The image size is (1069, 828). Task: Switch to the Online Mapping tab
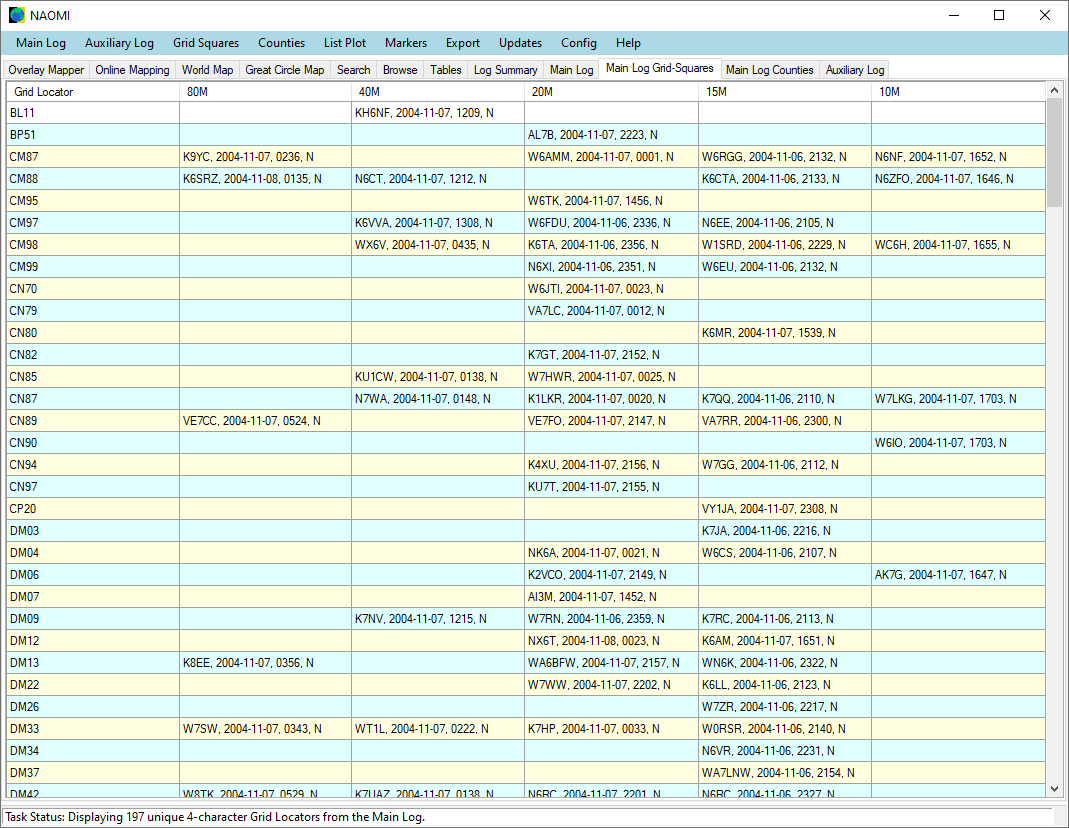coord(132,70)
